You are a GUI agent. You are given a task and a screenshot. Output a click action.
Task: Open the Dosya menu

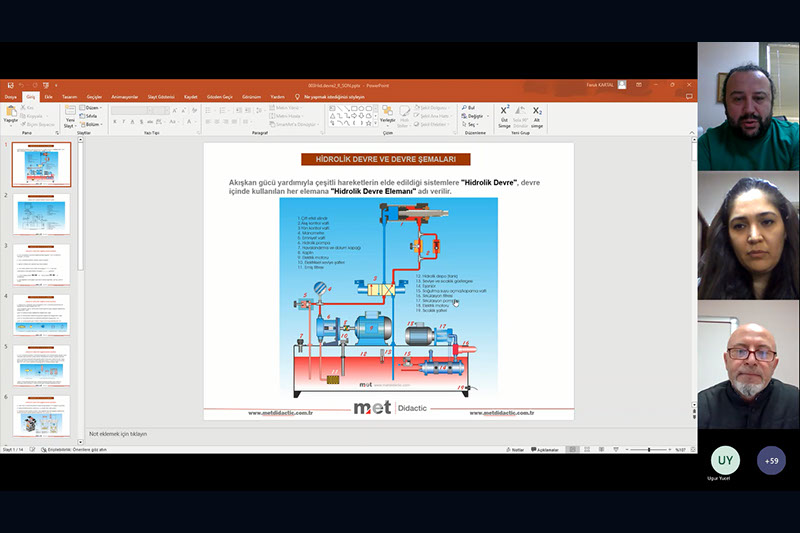(x=11, y=97)
